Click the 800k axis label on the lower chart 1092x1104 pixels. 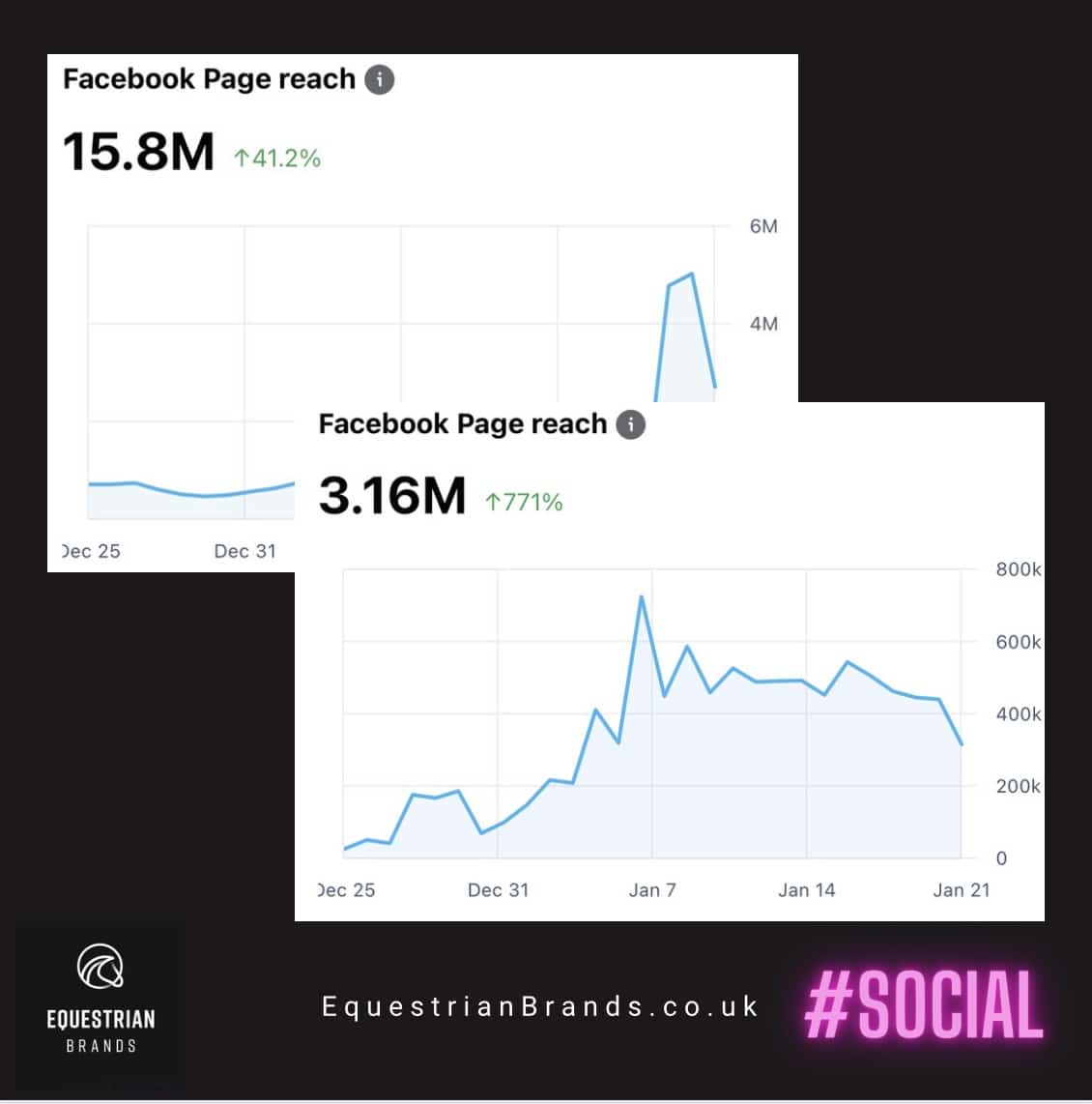[x=1019, y=569]
